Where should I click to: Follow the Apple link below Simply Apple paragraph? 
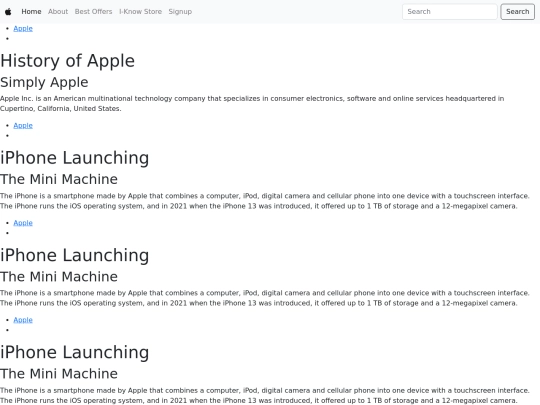(x=23, y=125)
